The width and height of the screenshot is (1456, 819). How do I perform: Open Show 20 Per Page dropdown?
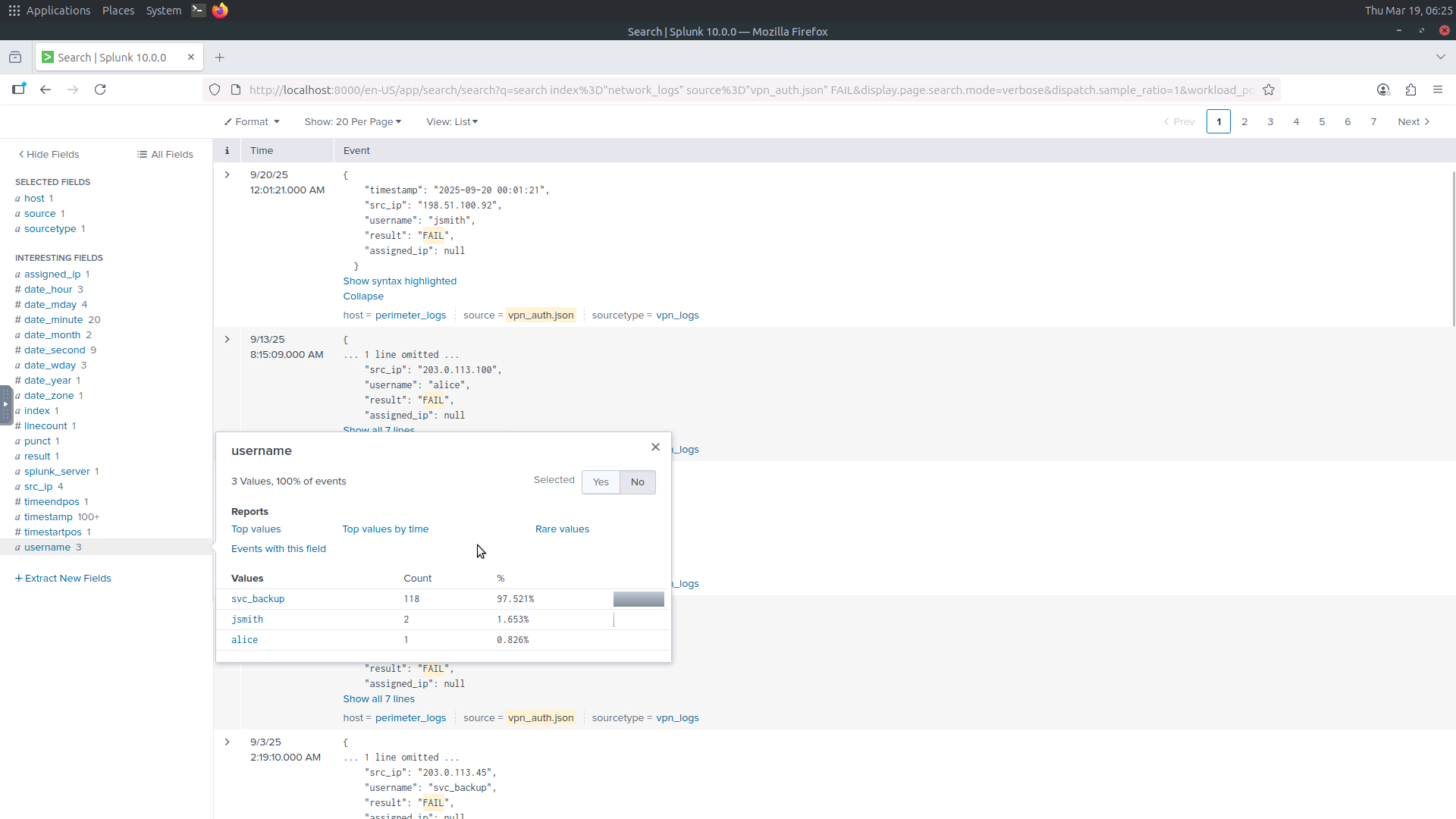(353, 121)
